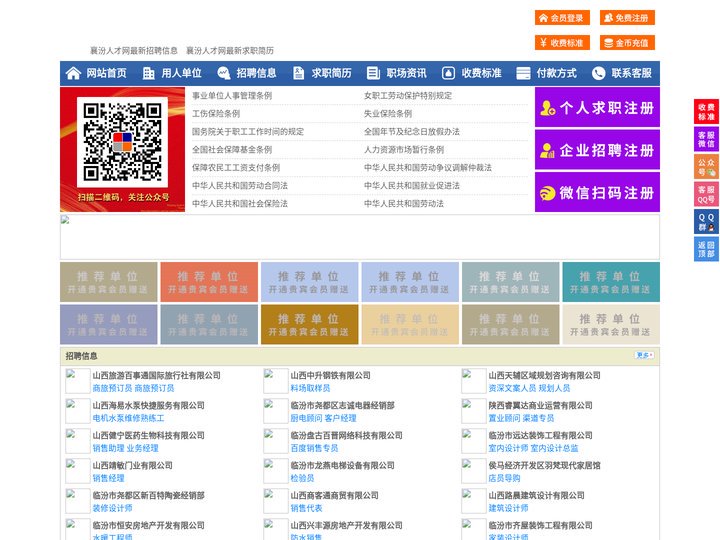Image resolution: width=720 pixels, height=540 pixels.
Task: Click the teal 推荐单位 banner
Action: tap(611, 282)
